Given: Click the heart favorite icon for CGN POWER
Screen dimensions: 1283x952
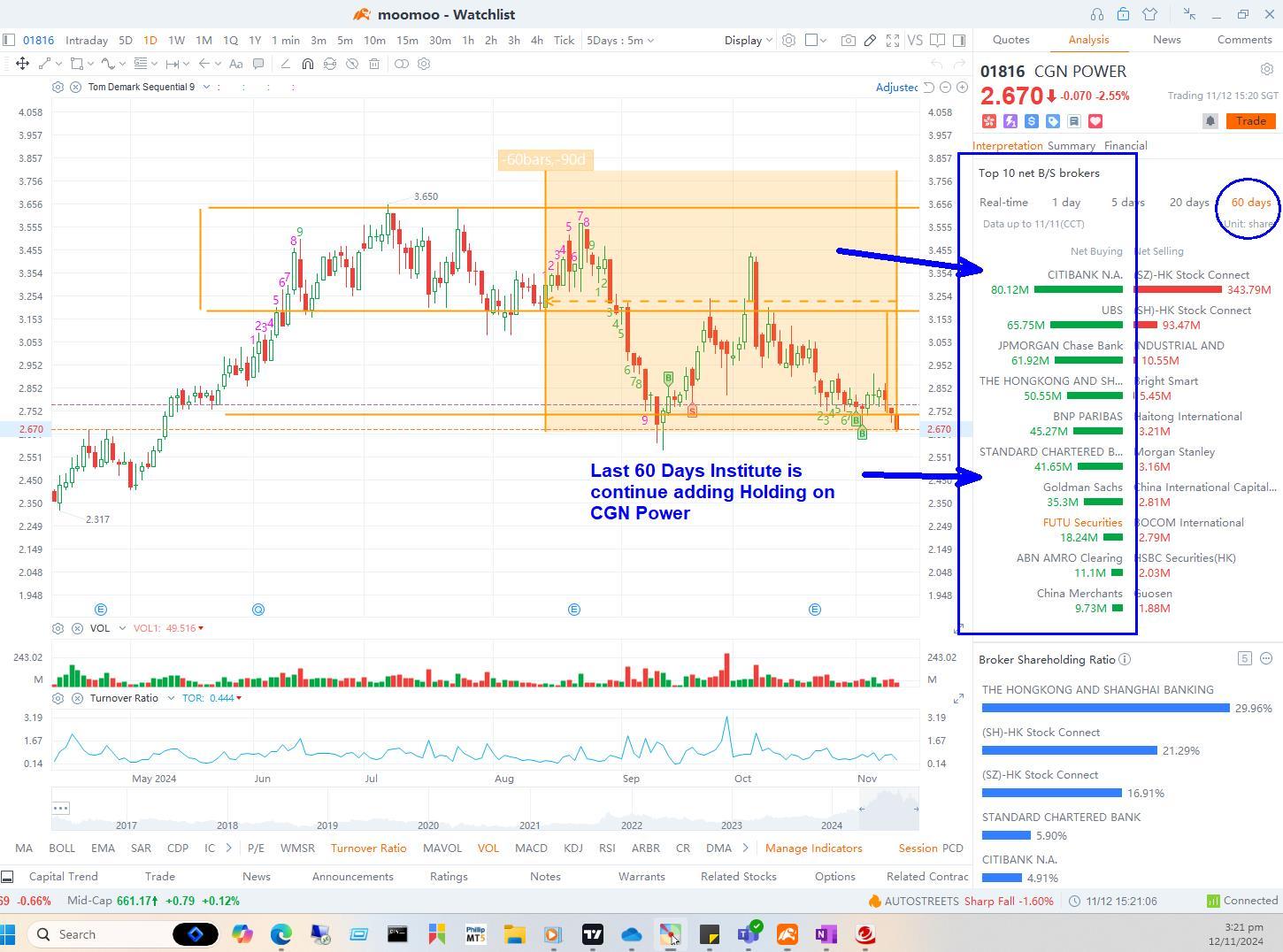Looking at the screenshot, I should [1095, 121].
